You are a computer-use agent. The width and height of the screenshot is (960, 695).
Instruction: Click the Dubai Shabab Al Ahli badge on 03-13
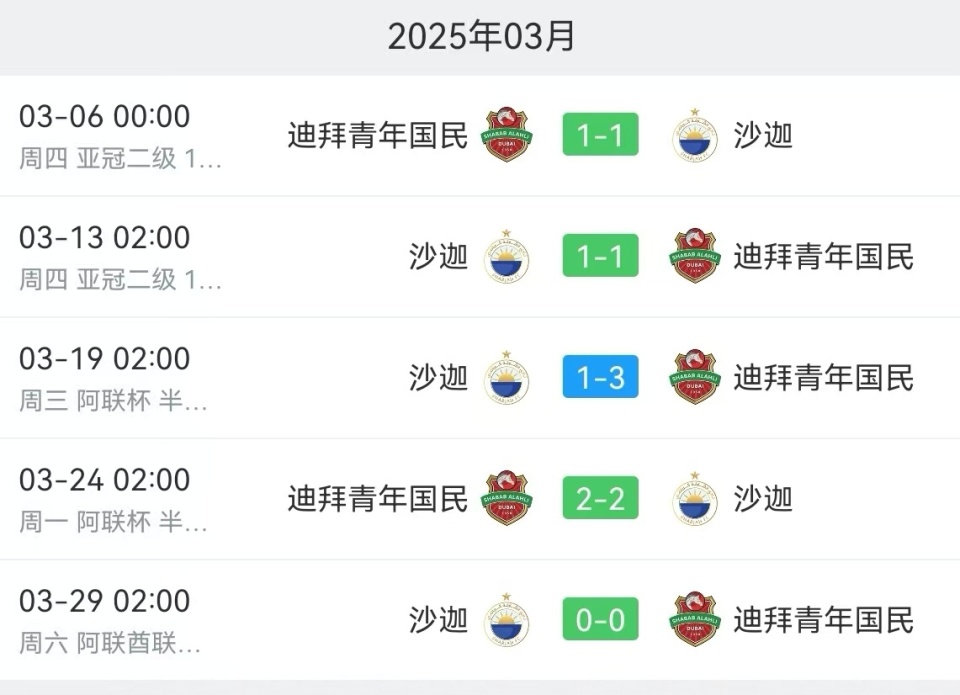tap(694, 257)
